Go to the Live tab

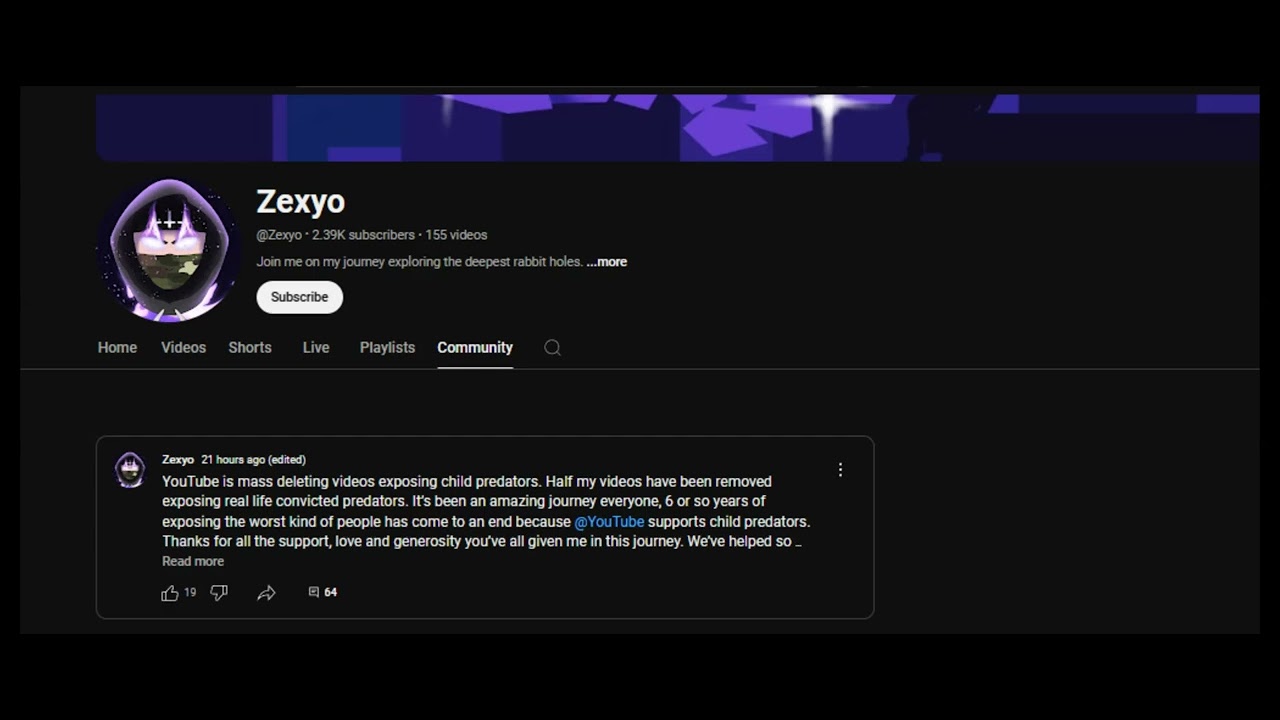[316, 347]
